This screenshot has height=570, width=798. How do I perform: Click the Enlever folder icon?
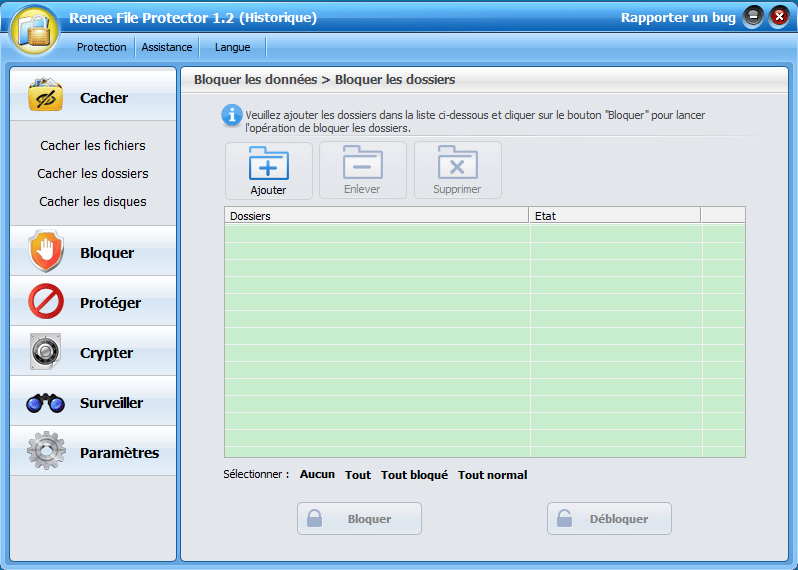click(x=362, y=163)
